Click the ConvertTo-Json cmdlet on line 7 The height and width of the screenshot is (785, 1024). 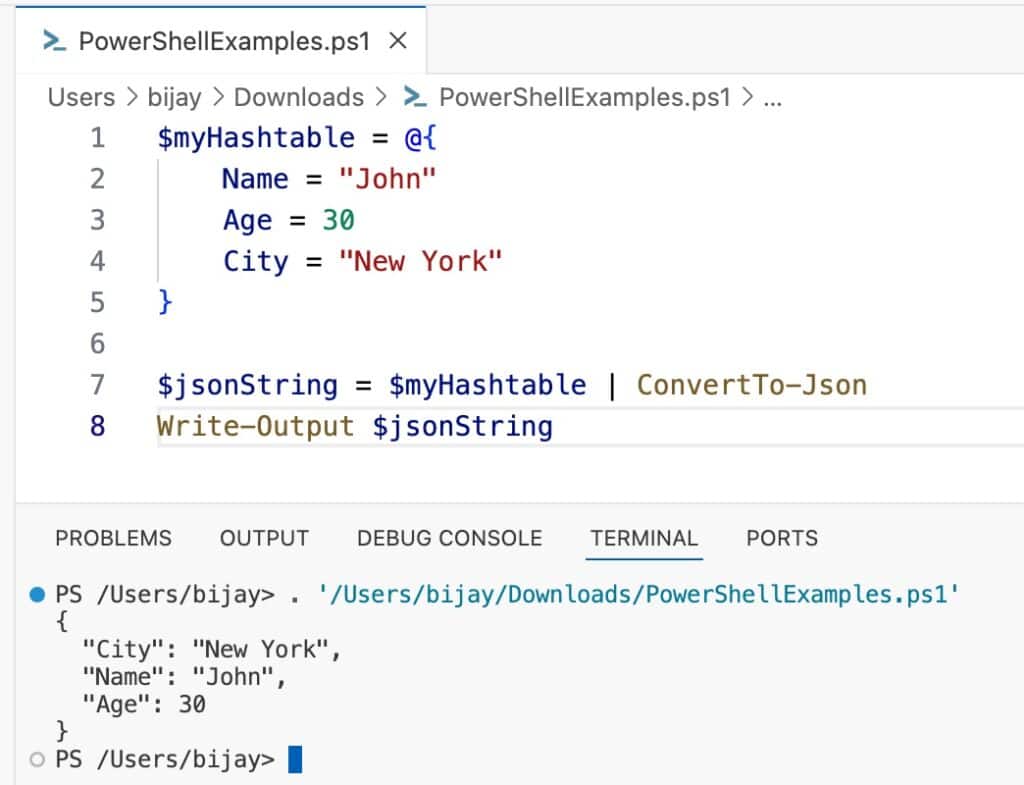click(x=753, y=384)
